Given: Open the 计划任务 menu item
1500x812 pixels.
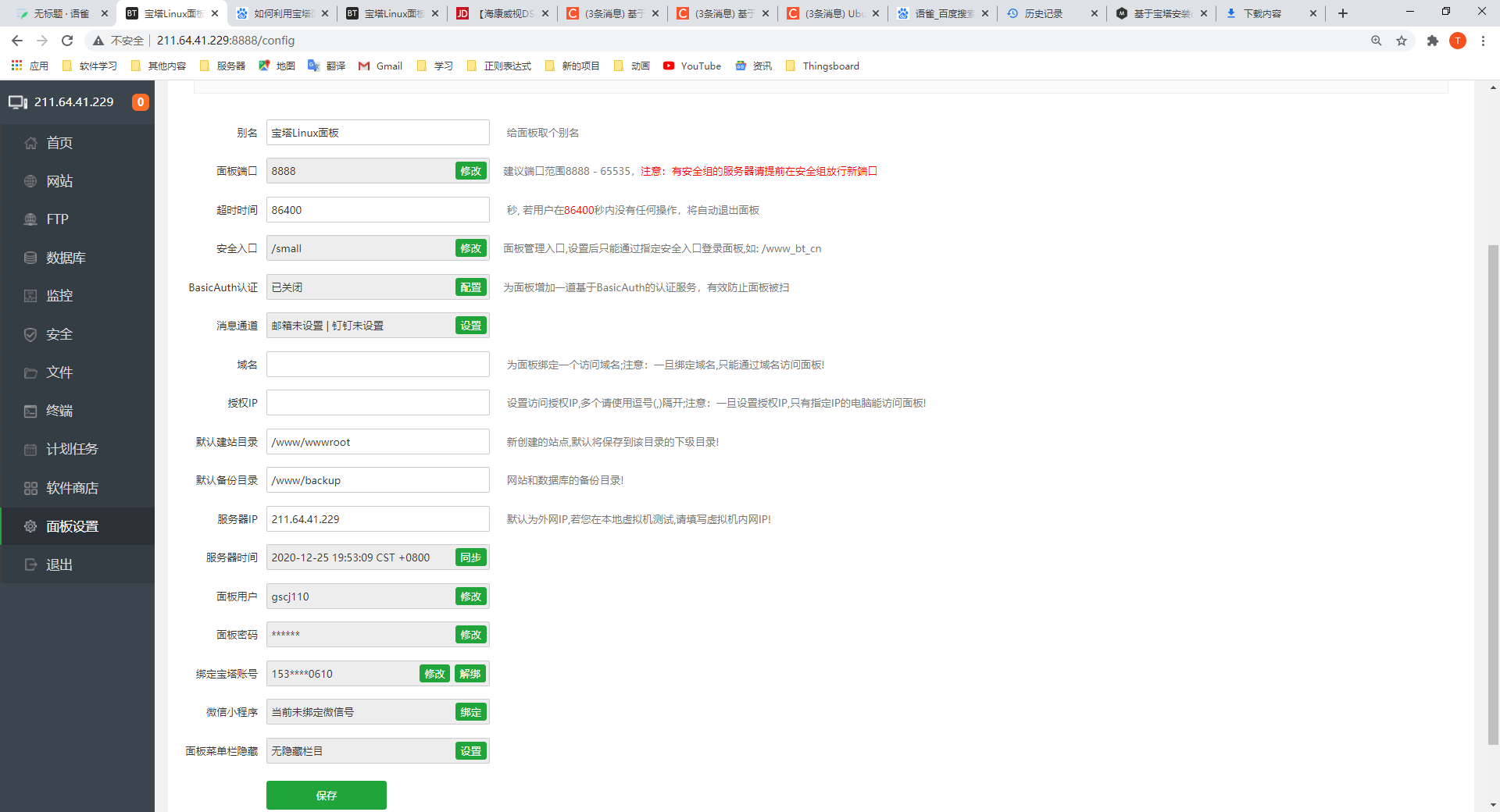Looking at the screenshot, I should click(x=72, y=449).
